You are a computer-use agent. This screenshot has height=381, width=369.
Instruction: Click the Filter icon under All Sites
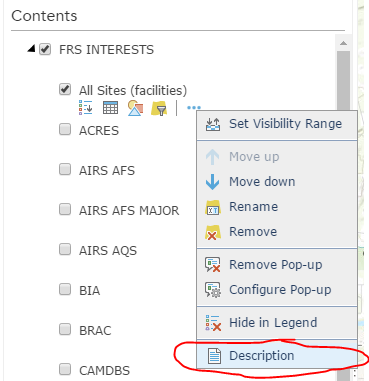(159, 108)
